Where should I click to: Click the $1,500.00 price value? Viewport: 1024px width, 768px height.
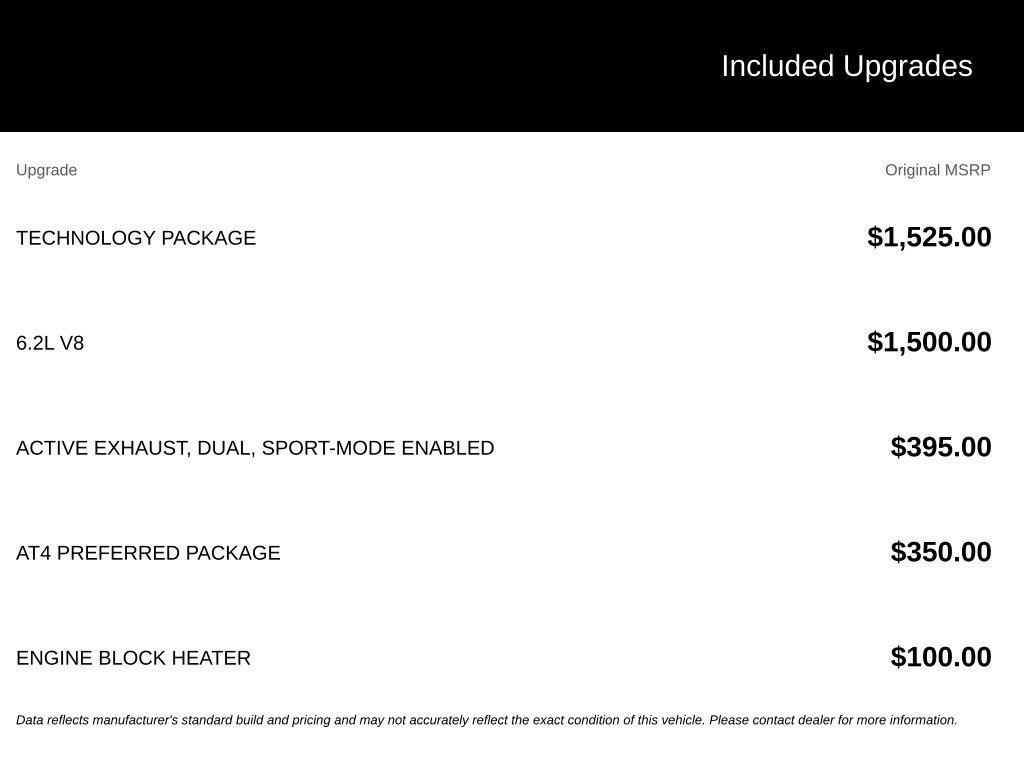click(929, 342)
